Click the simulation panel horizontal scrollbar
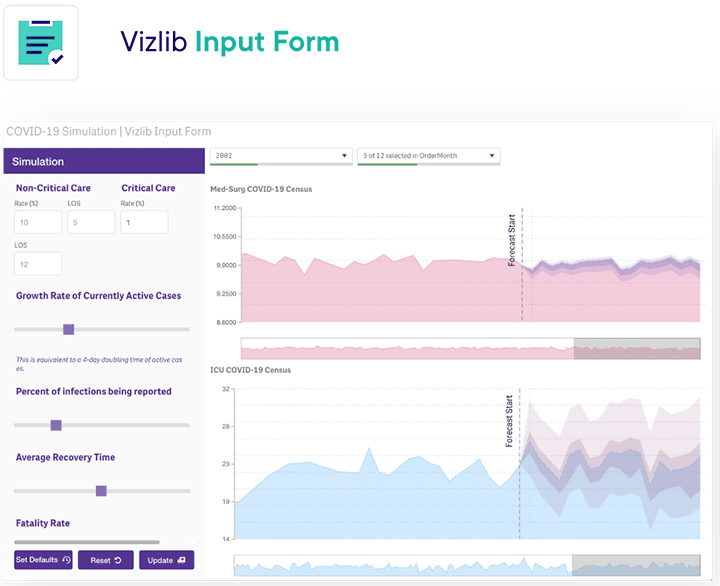Screen dimensions: 720x586 [87, 542]
